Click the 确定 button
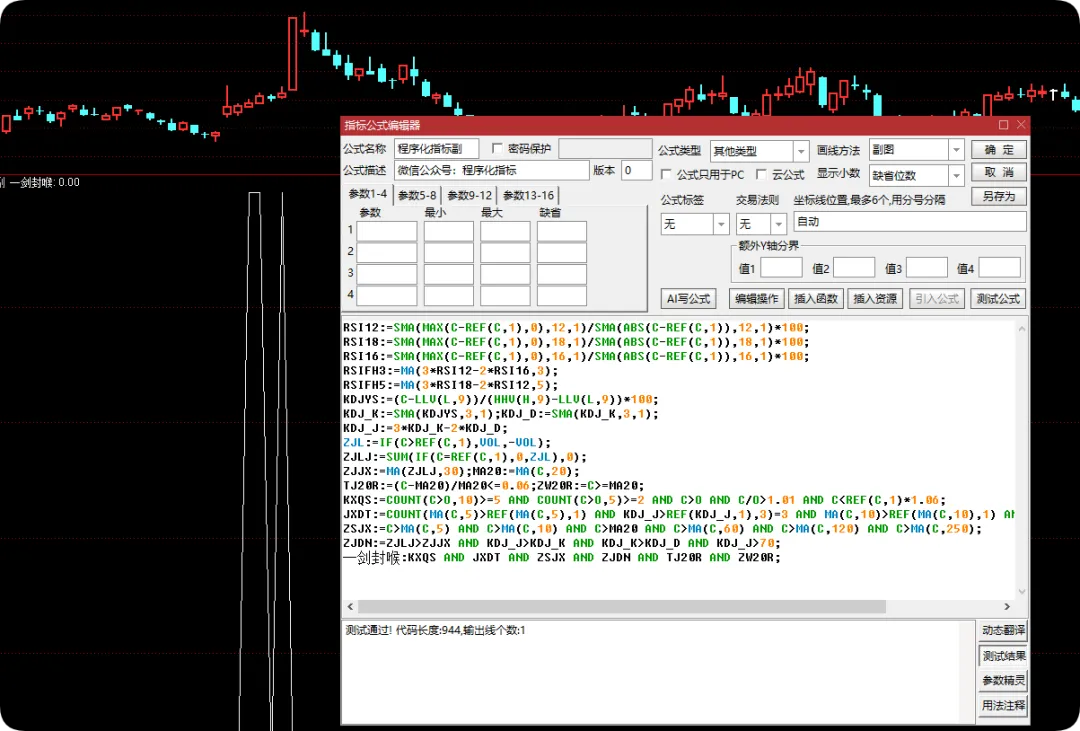The height and width of the screenshot is (731, 1080). point(999,150)
